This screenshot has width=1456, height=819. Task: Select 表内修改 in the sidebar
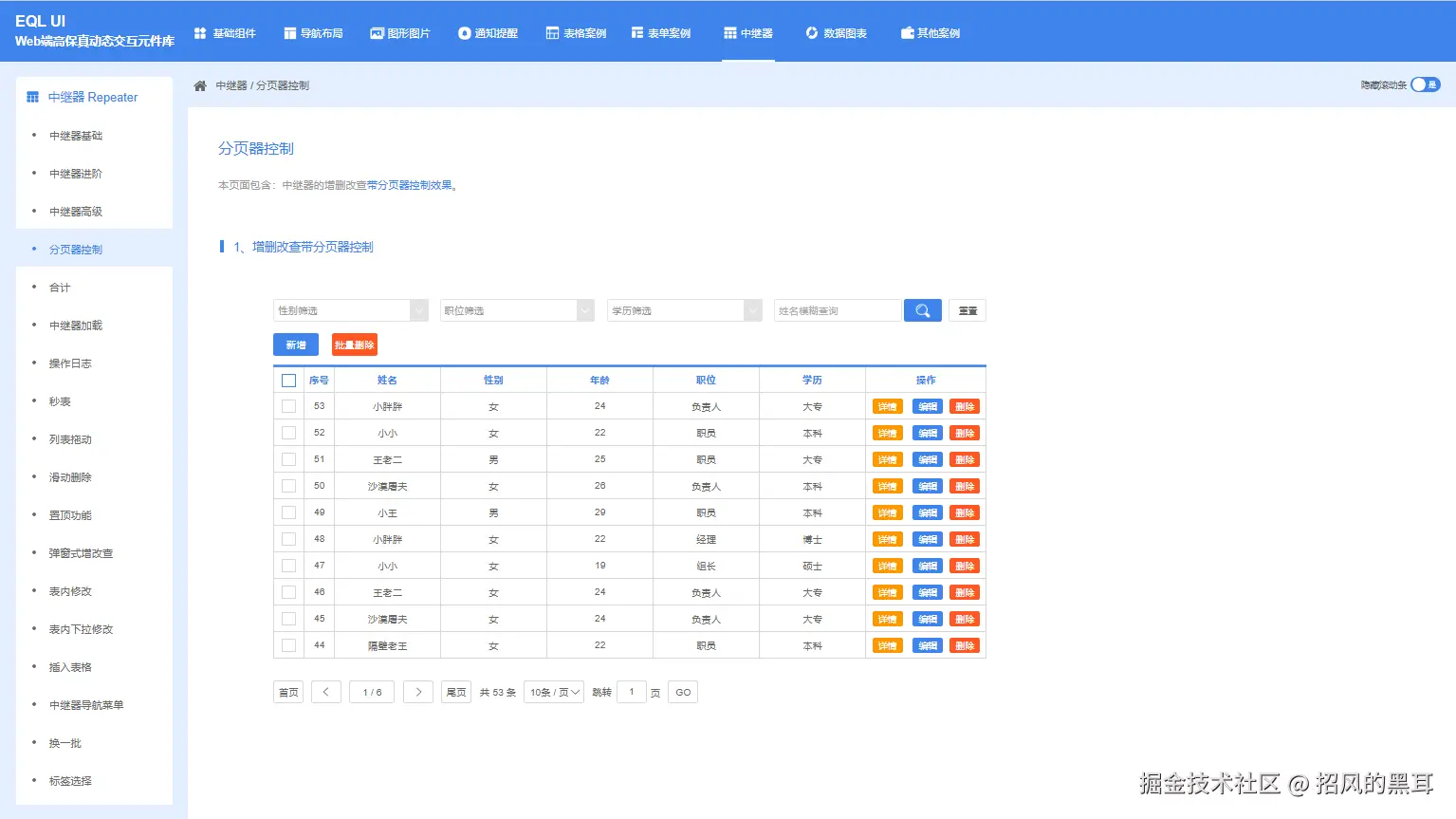click(94, 591)
